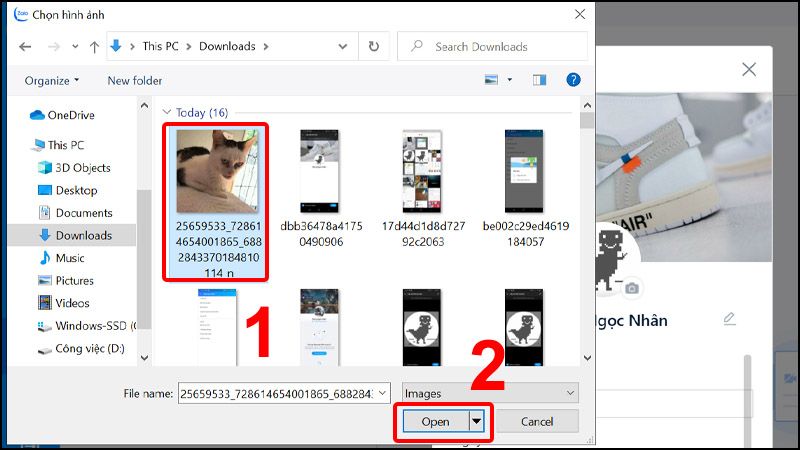
Task: Click the change view layout icon
Action: coord(491,80)
